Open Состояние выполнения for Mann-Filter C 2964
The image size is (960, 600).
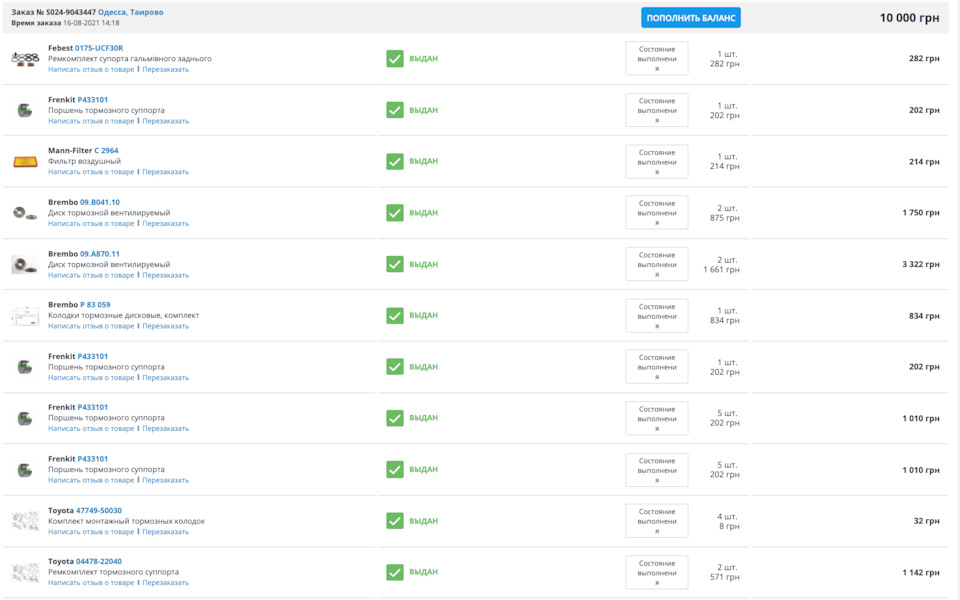click(x=656, y=162)
